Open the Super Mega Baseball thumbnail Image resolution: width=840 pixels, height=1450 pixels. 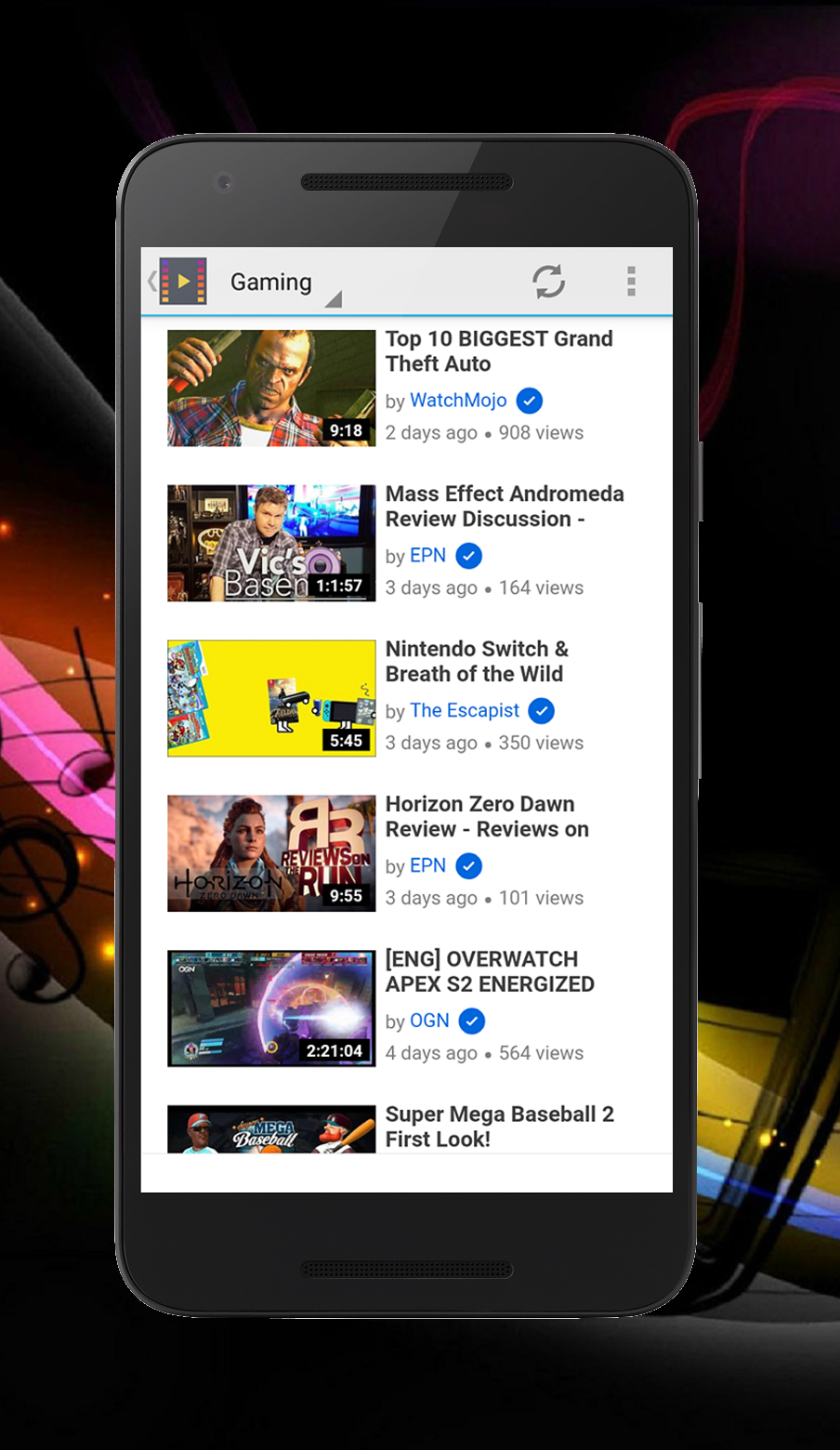pyautogui.click(x=271, y=1129)
